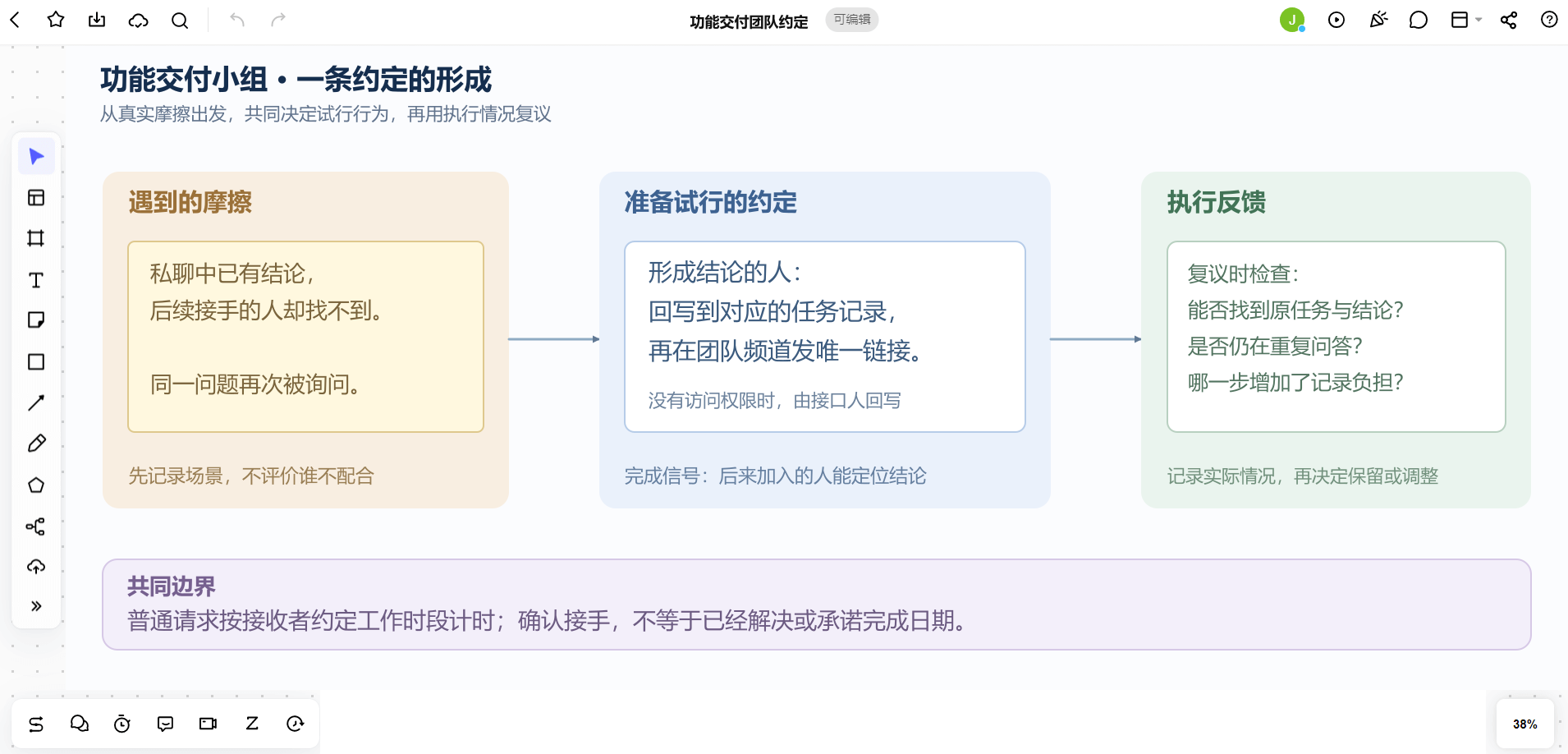Select arrow from 遇到的摩擦 to 准备试行的约定
The image size is (1568, 754).
pos(554,339)
